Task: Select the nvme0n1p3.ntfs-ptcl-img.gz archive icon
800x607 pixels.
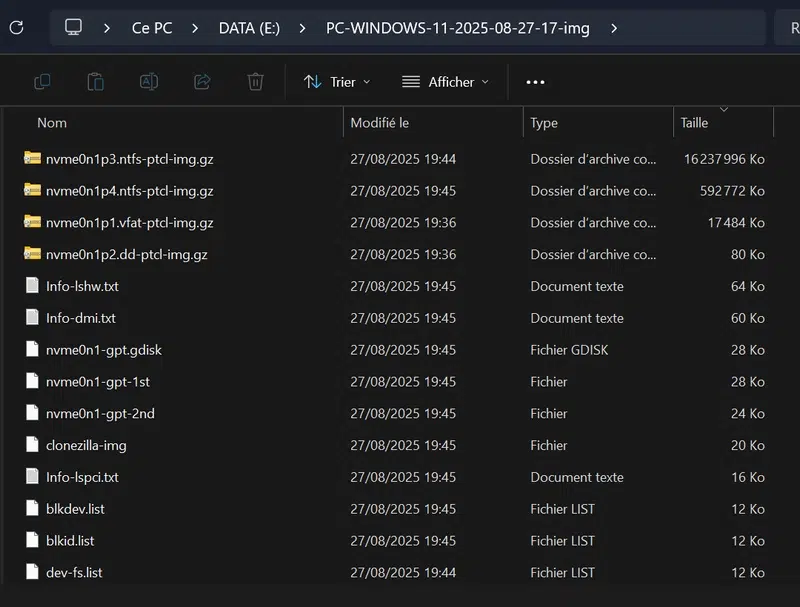Action: [33, 159]
